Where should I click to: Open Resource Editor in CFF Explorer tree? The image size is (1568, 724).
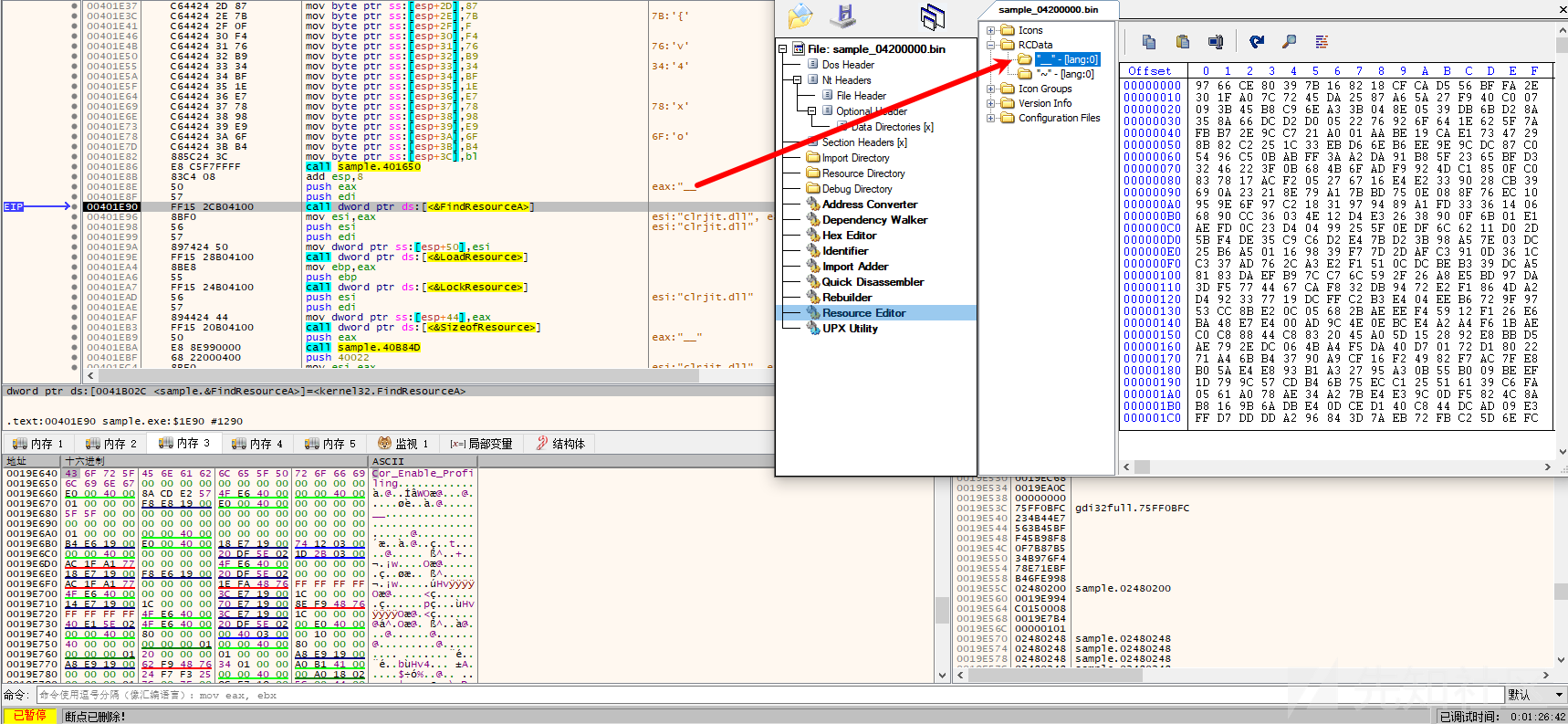(863, 313)
